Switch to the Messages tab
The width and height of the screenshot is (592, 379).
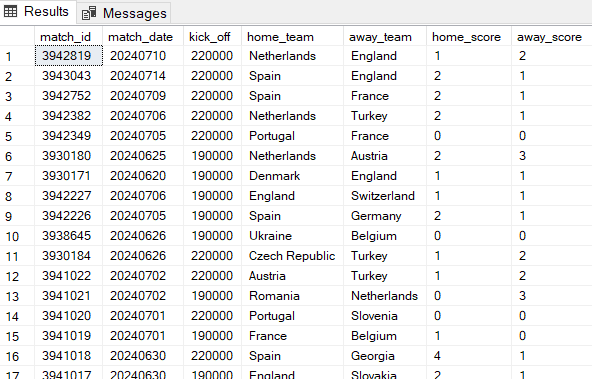(124, 14)
